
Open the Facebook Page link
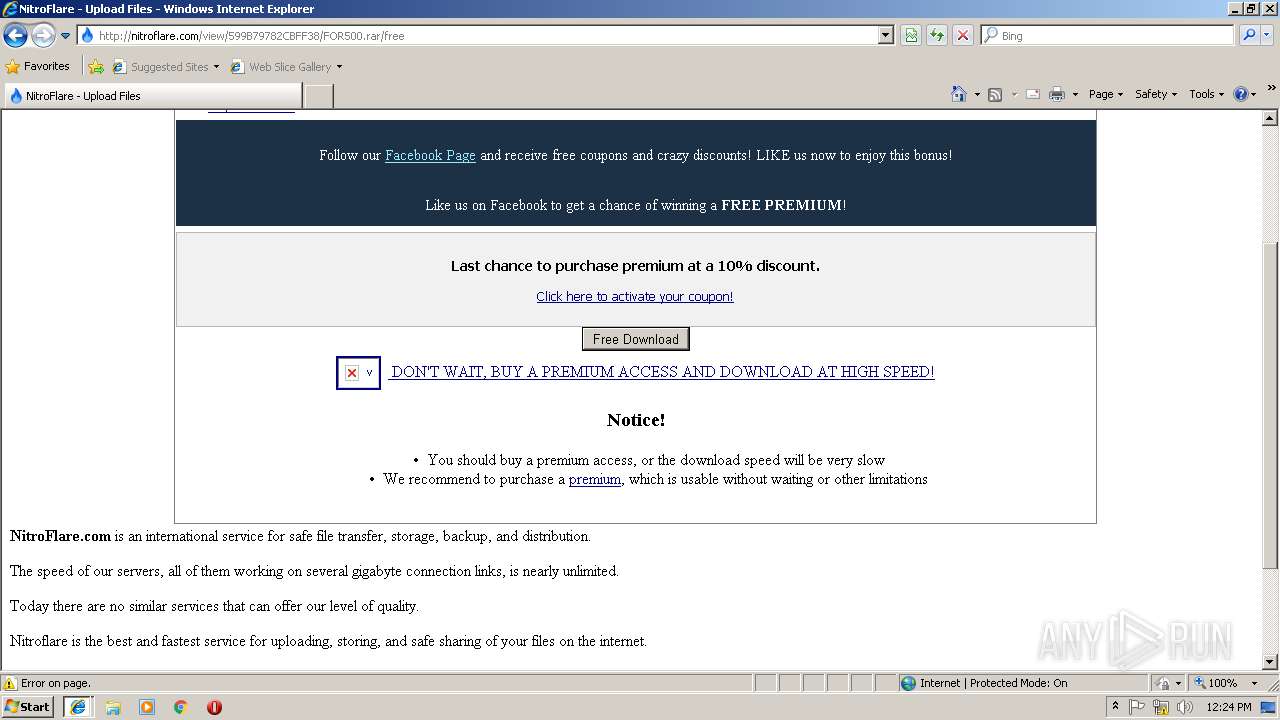point(430,155)
